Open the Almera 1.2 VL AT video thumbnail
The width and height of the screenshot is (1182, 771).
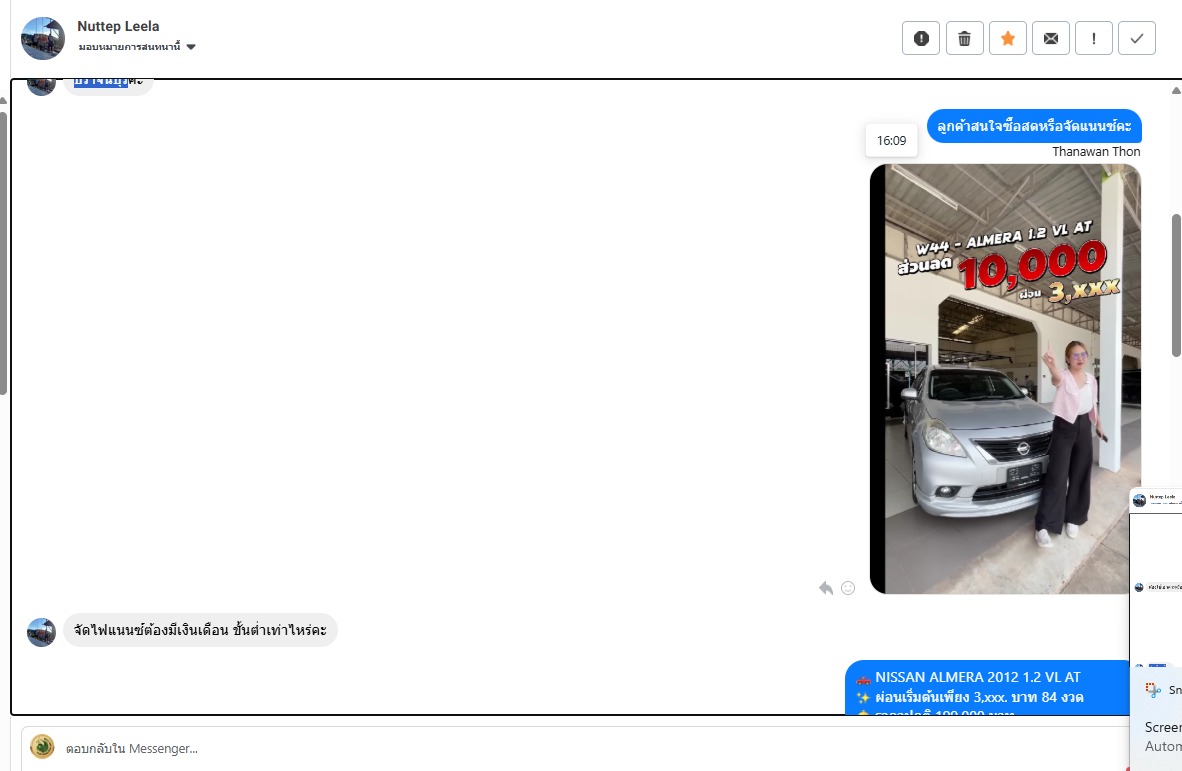[x=1005, y=379]
